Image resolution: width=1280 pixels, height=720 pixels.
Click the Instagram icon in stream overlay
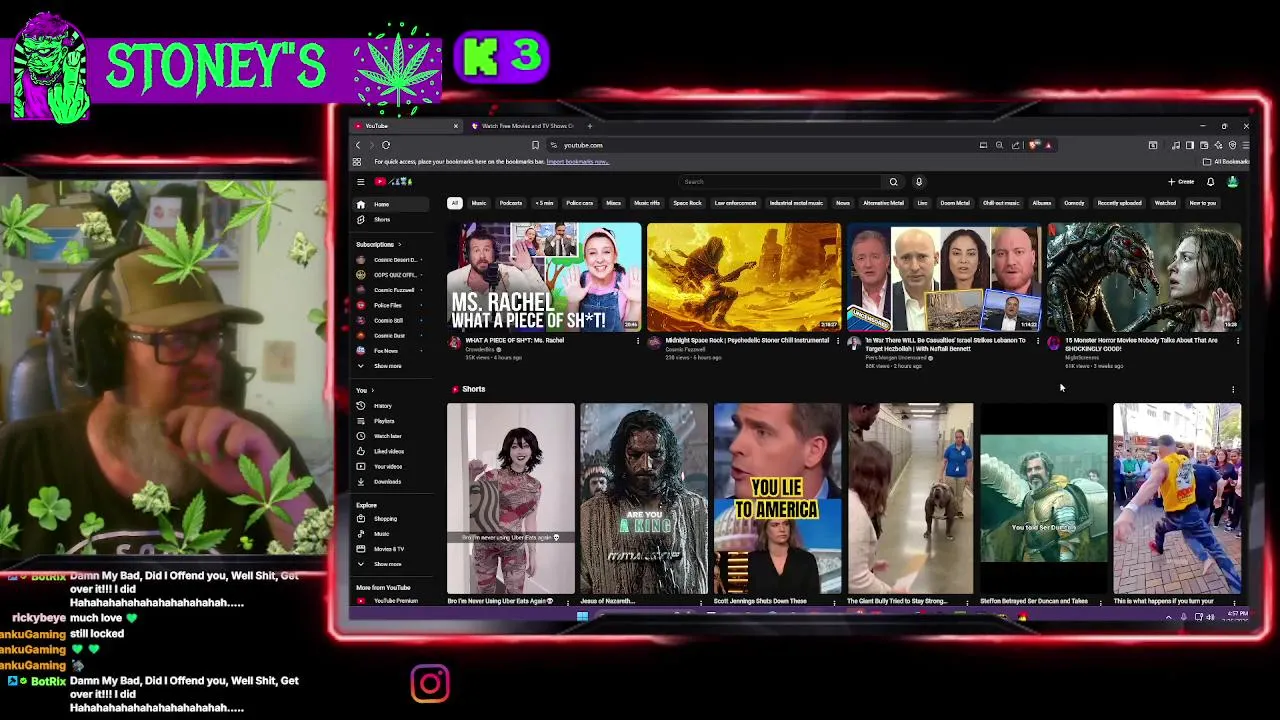tap(430, 684)
